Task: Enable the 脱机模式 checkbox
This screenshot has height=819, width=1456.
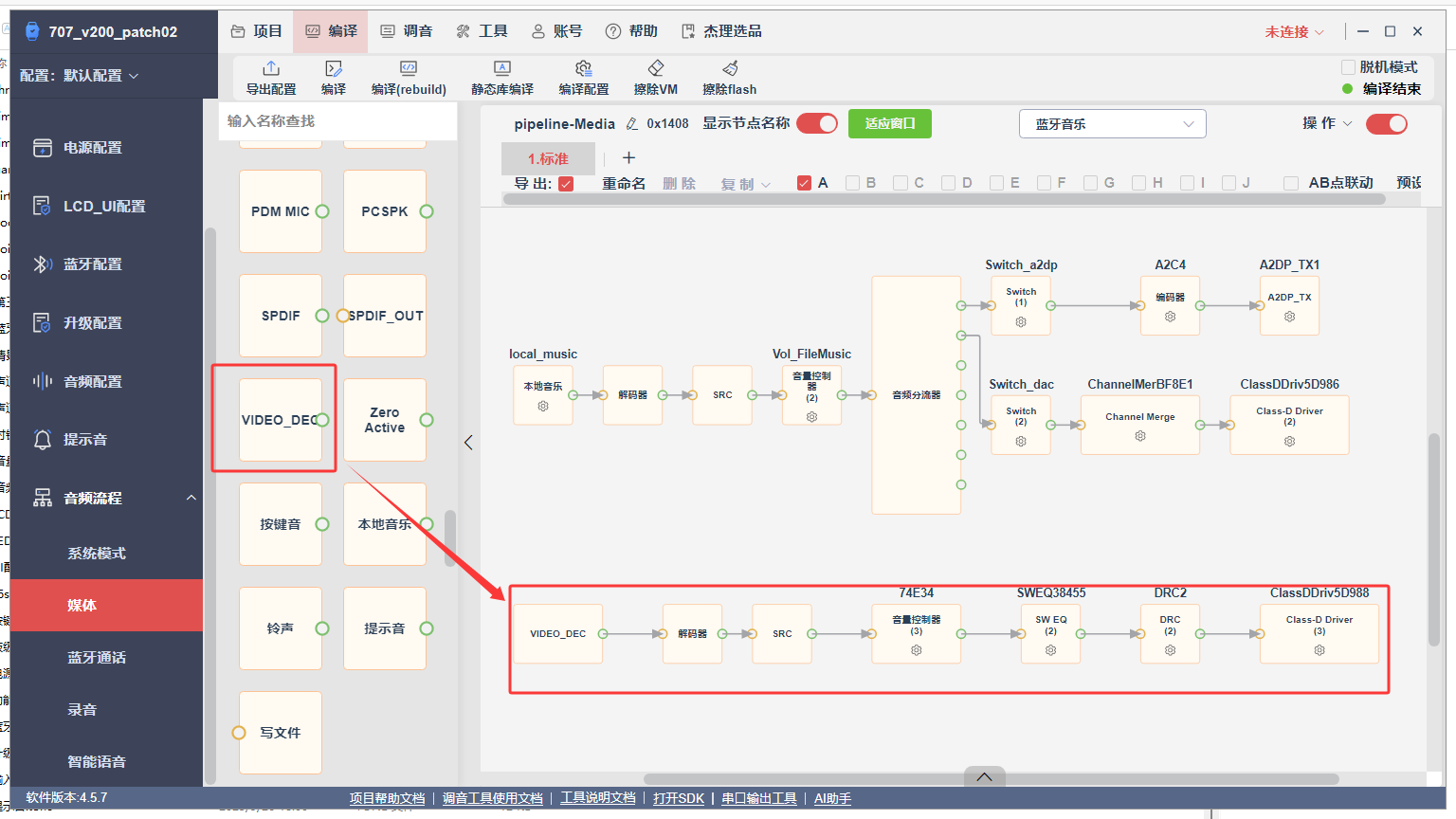Action: click(1348, 67)
